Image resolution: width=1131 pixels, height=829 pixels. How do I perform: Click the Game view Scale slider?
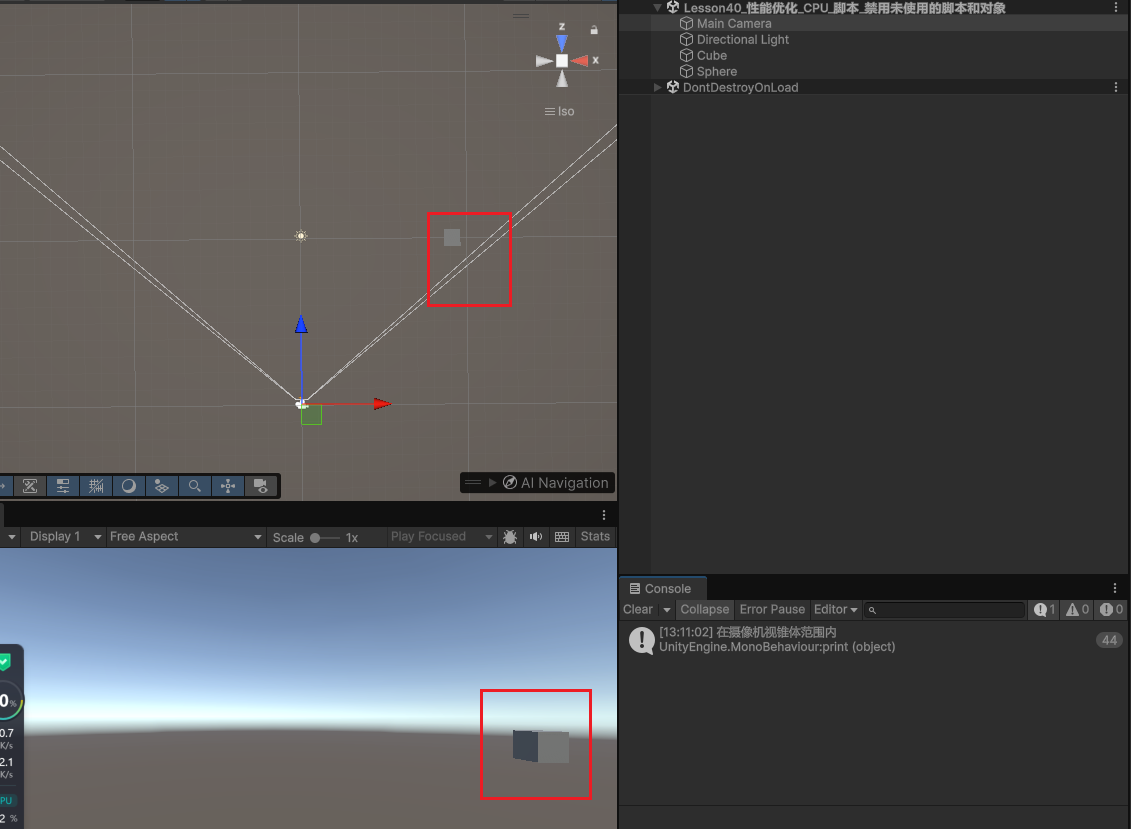click(x=325, y=538)
